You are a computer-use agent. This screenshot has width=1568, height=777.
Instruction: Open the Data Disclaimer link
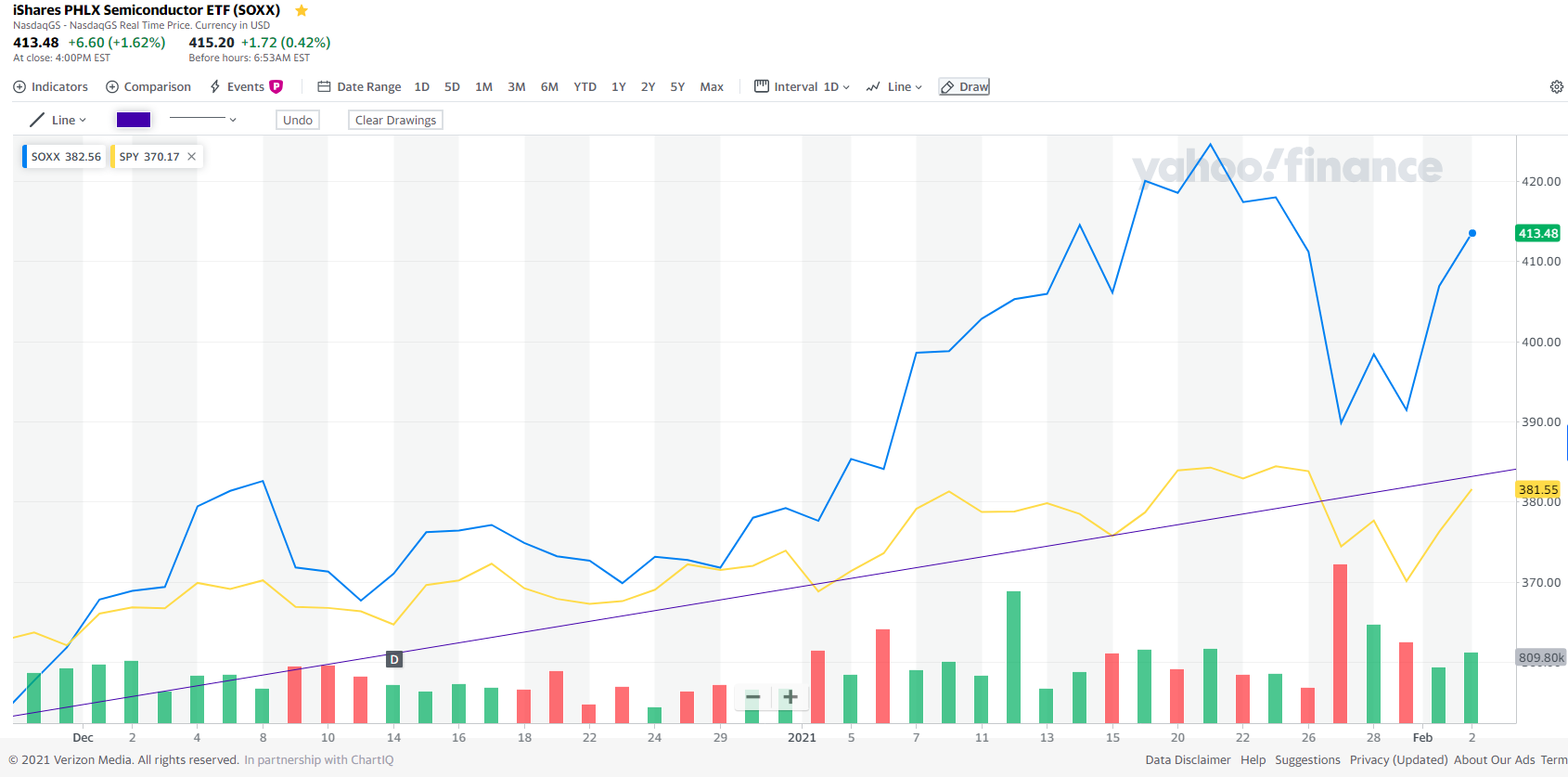(1188, 759)
